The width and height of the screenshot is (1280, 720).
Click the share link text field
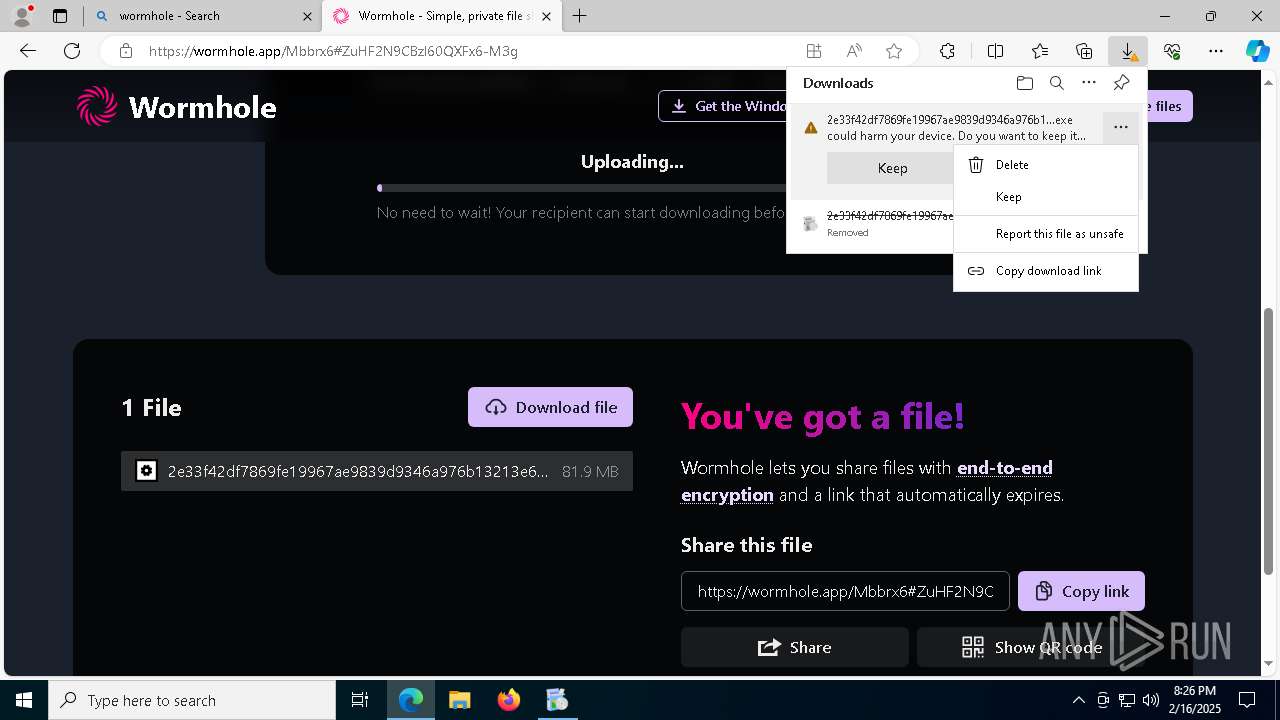(x=845, y=591)
